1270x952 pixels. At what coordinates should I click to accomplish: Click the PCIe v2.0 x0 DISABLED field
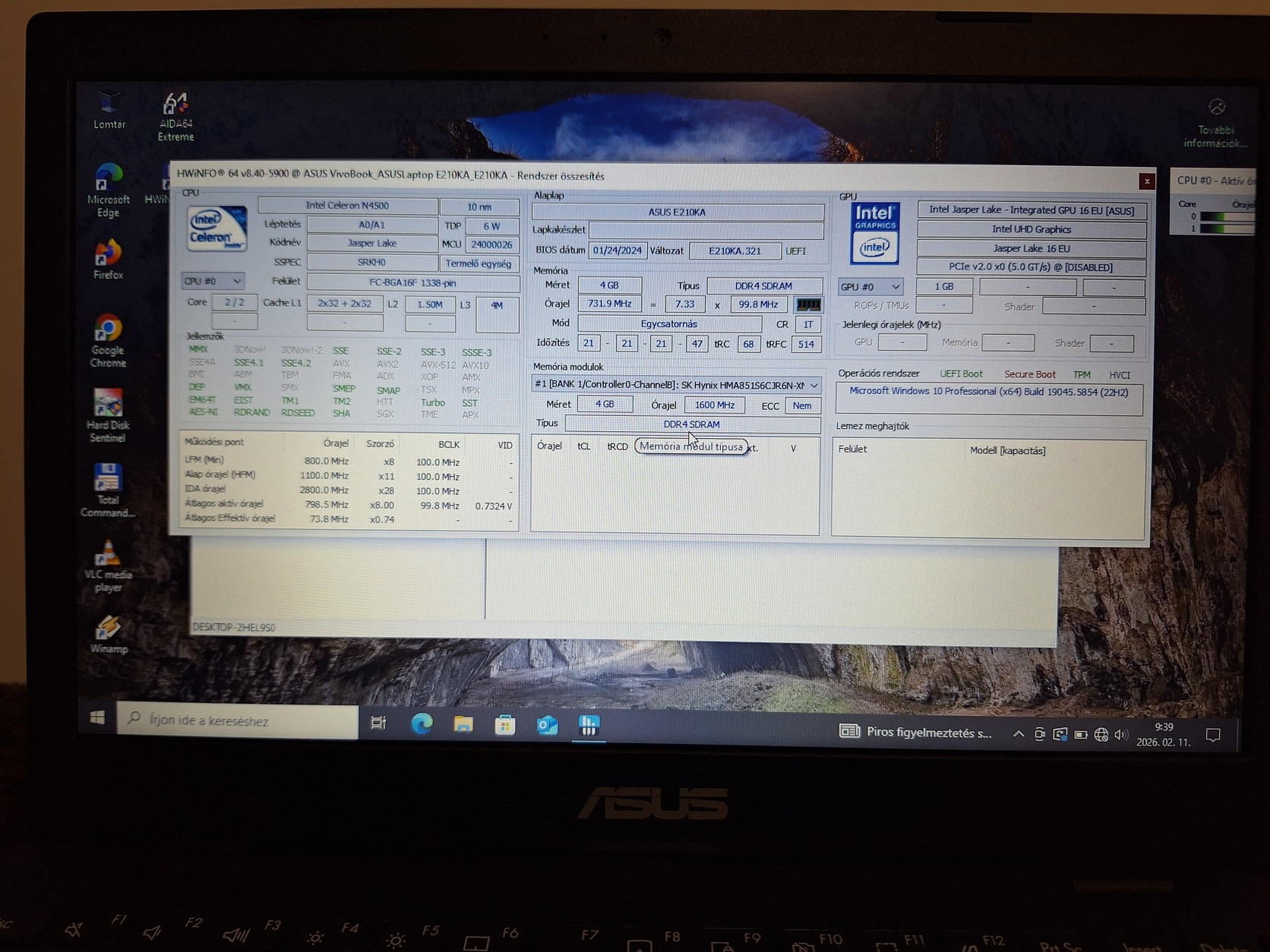tap(1031, 267)
